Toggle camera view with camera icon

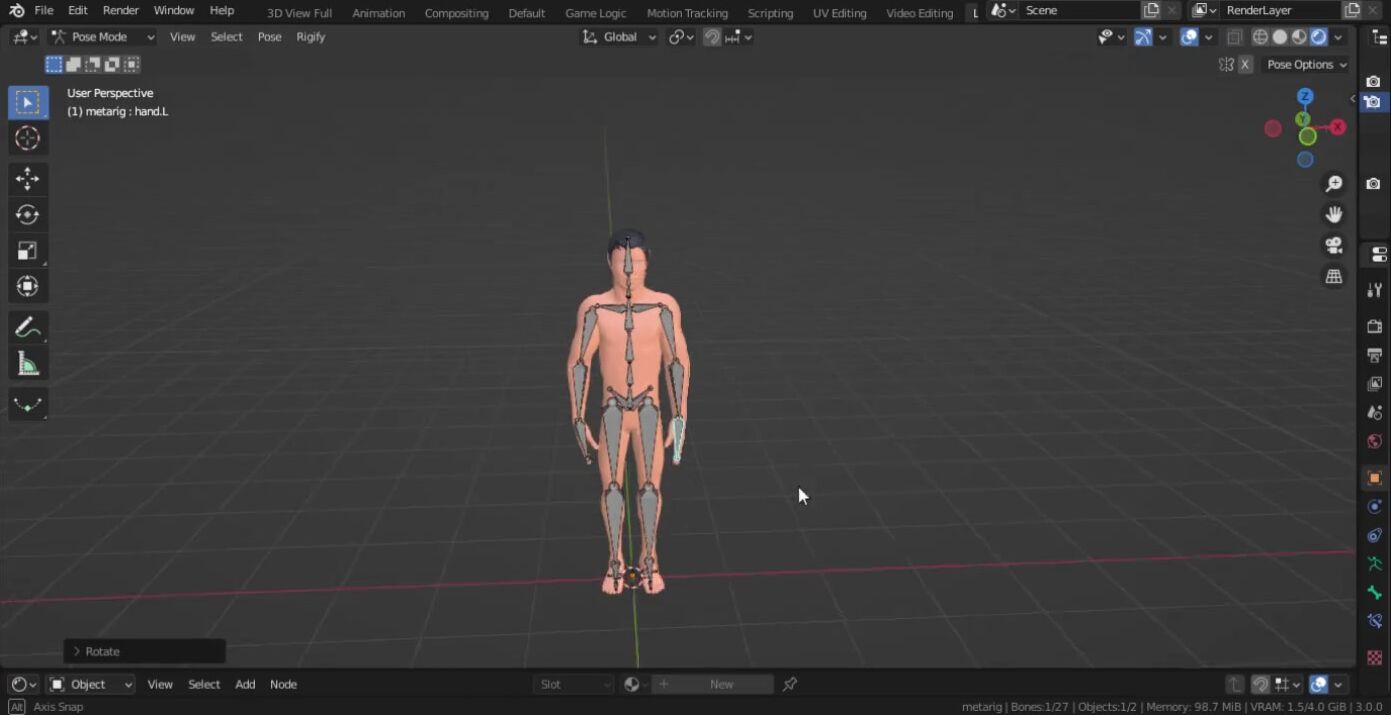point(1333,245)
